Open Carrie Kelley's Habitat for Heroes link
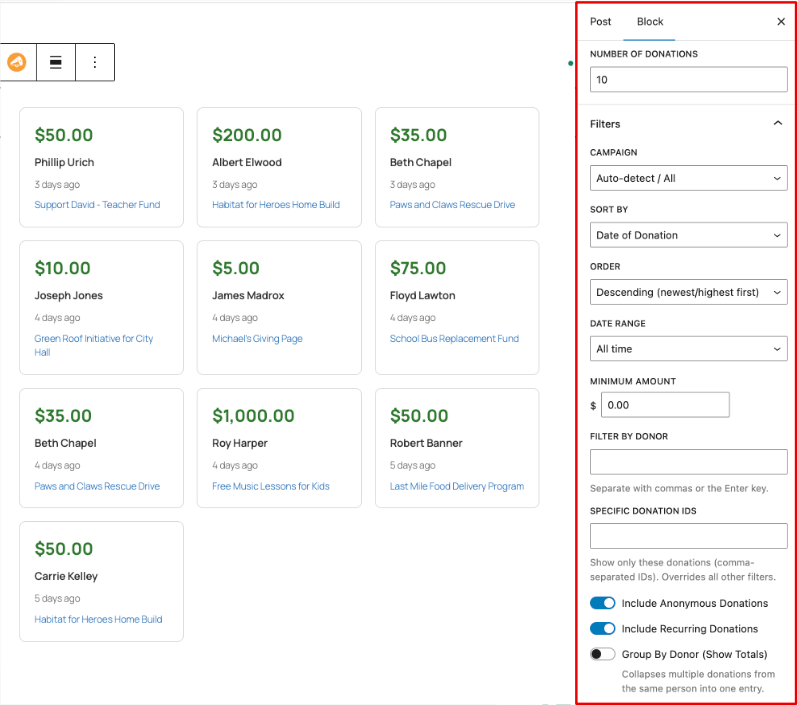798x705 pixels. click(x=98, y=619)
